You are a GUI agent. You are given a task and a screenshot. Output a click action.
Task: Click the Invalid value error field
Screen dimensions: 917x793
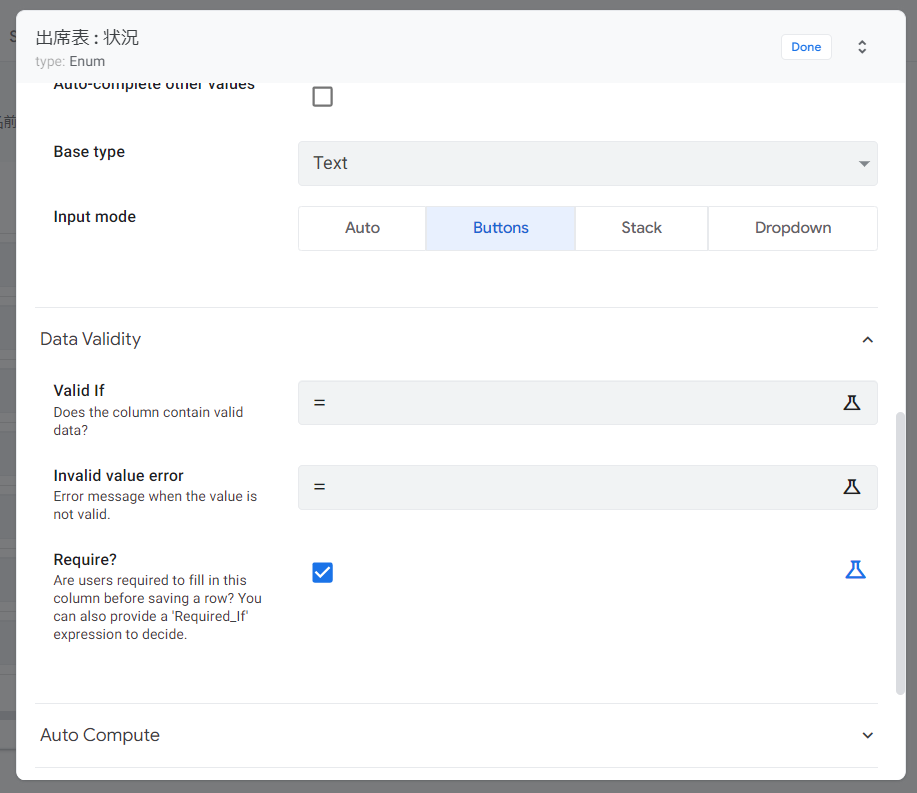tap(570, 487)
